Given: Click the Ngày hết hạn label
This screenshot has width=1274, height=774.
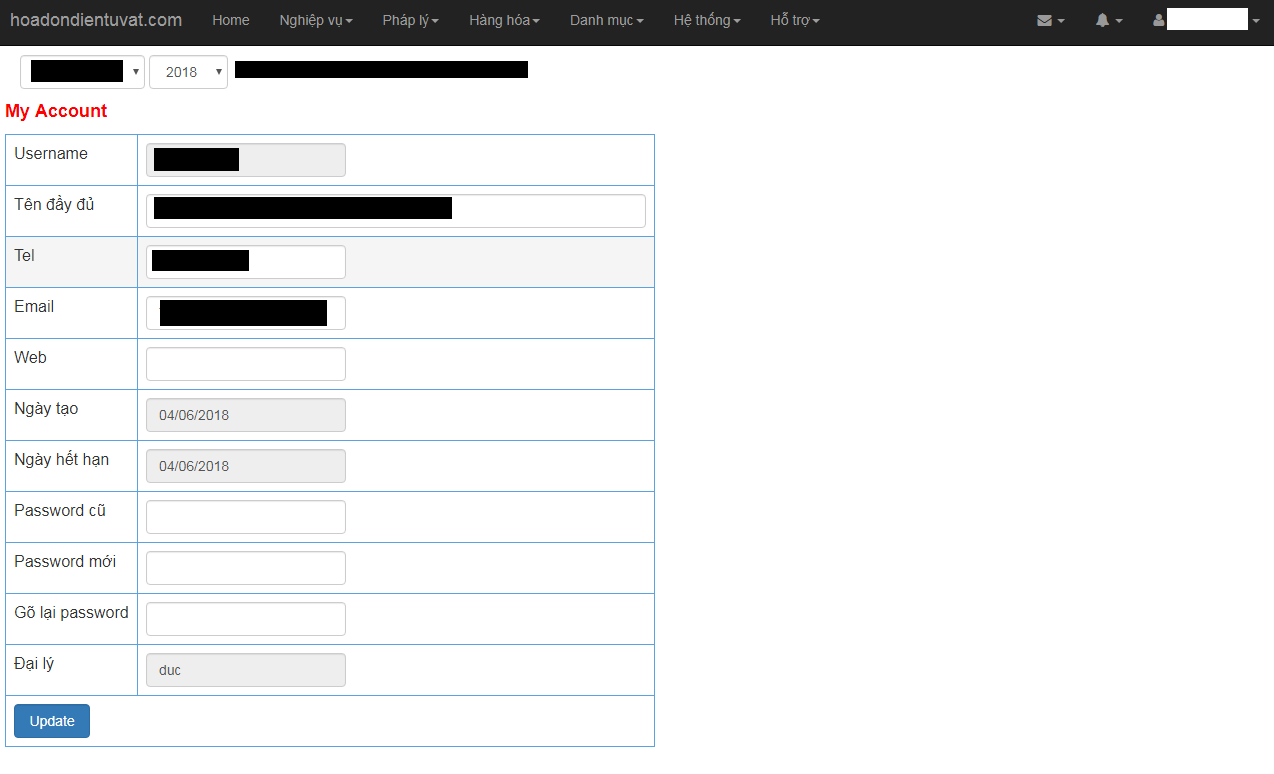Looking at the screenshot, I should [62, 459].
